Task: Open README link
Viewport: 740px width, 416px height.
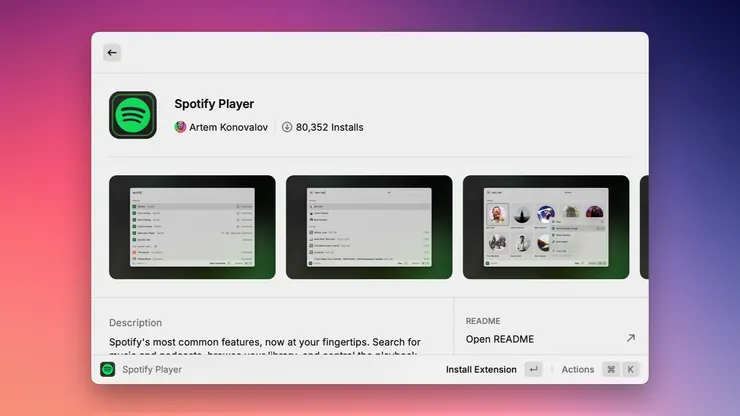Action: click(x=500, y=339)
